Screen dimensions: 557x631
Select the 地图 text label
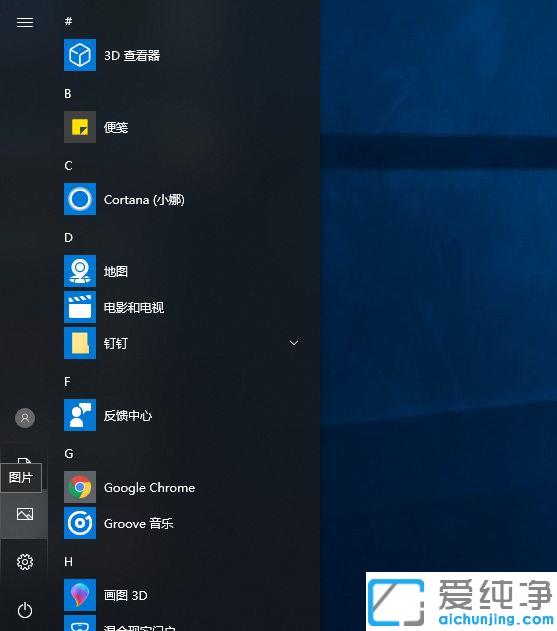(x=116, y=272)
